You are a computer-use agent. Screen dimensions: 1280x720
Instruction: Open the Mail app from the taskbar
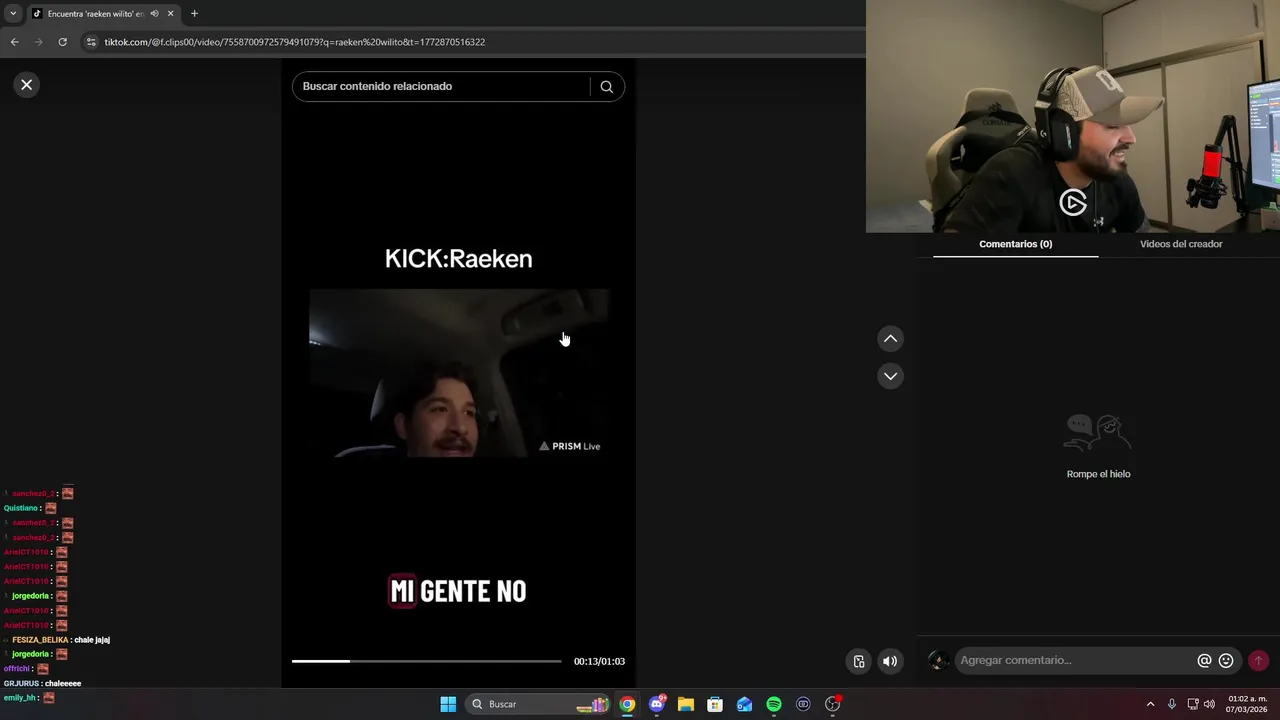coord(744,704)
